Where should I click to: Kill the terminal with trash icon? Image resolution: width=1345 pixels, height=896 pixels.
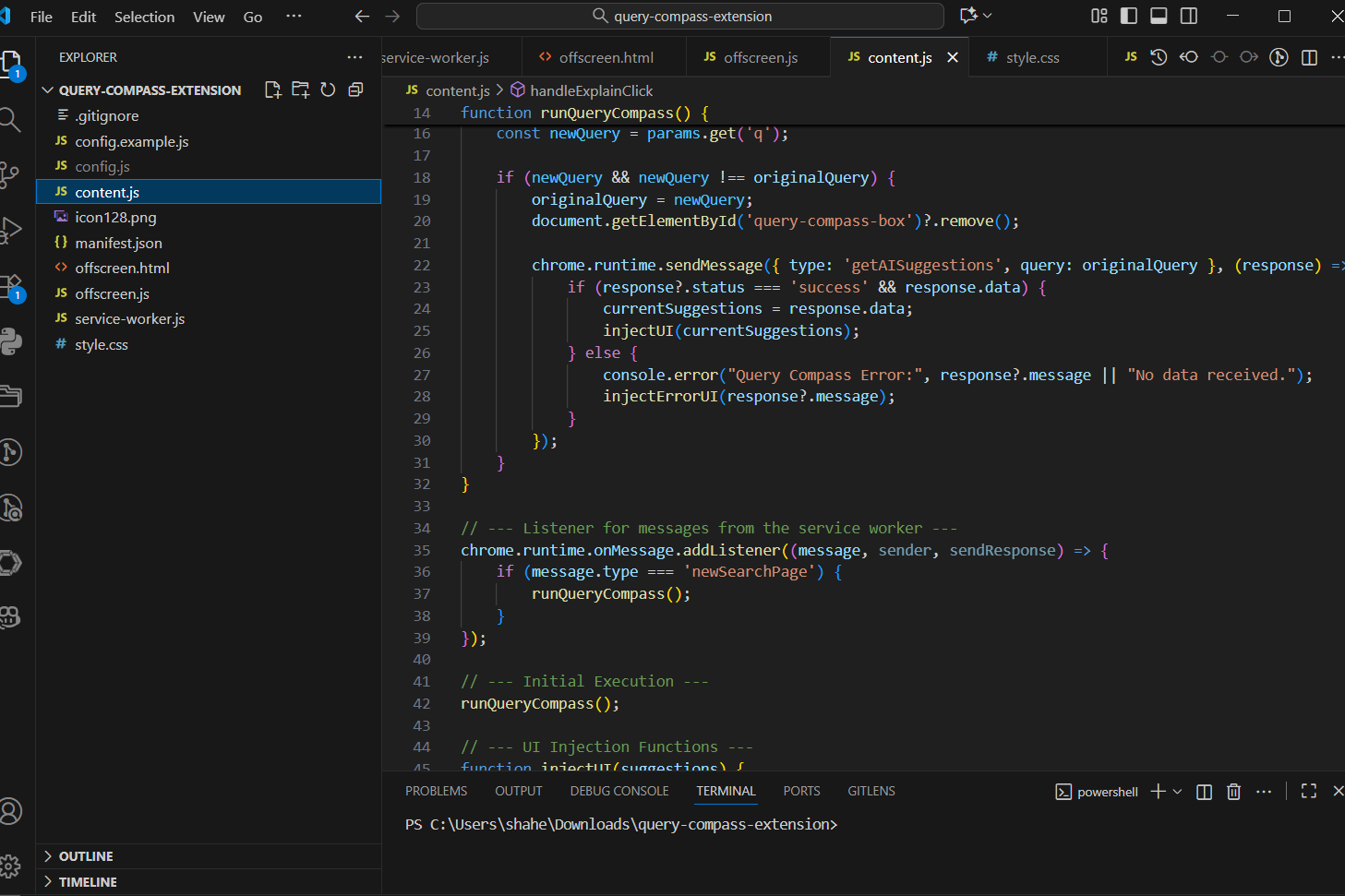1233,792
